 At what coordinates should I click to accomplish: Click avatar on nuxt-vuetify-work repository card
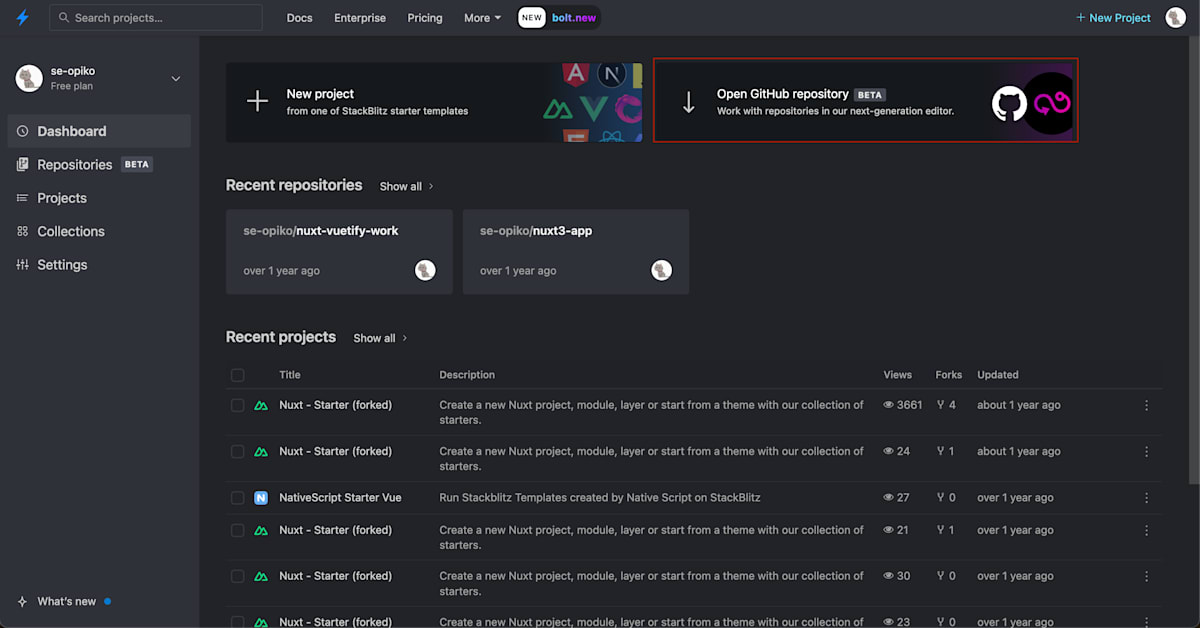[x=425, y=270]
